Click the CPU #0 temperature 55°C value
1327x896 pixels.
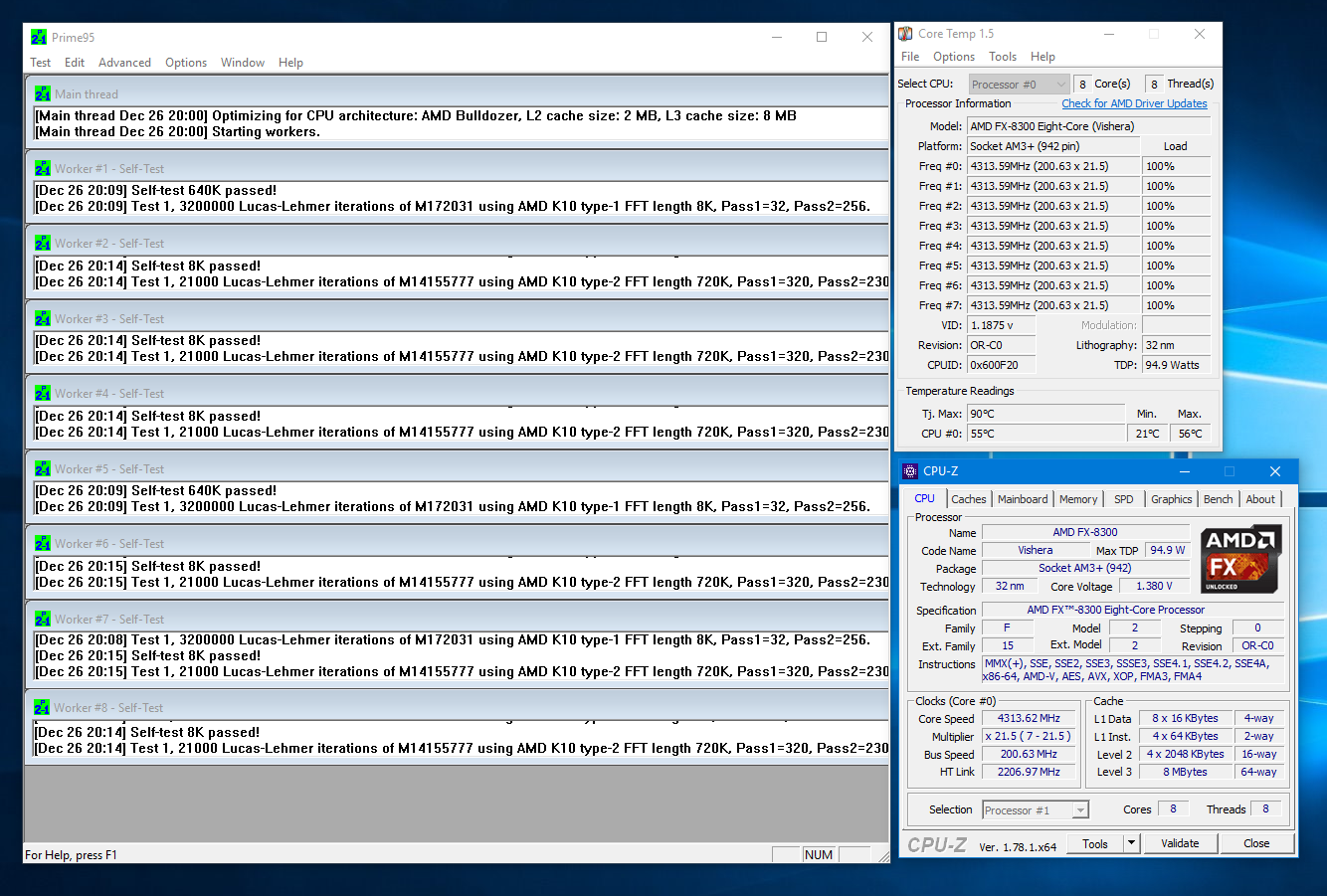[x=1045, y=434]
